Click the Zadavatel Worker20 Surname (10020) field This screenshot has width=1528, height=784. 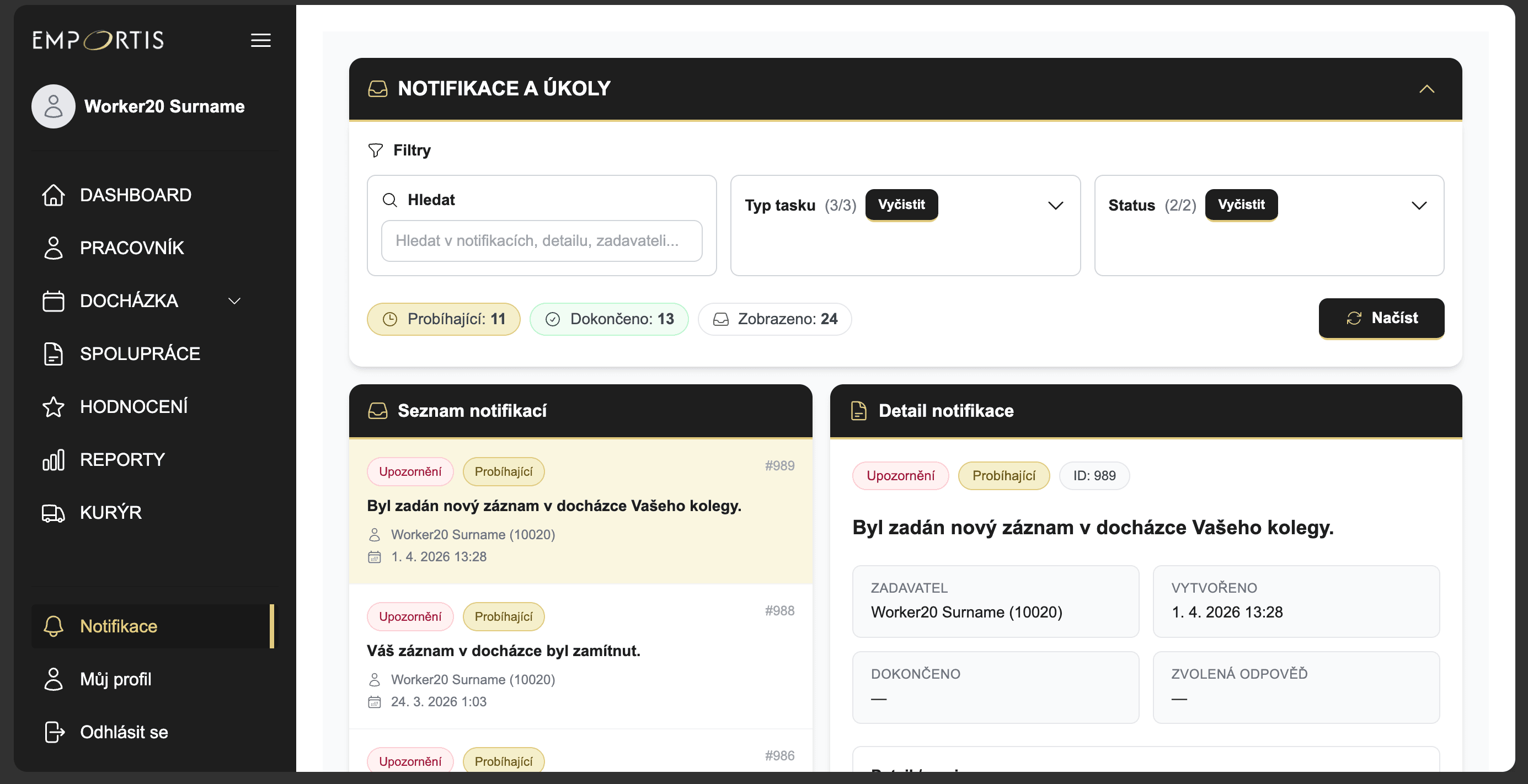click(995, 602)
